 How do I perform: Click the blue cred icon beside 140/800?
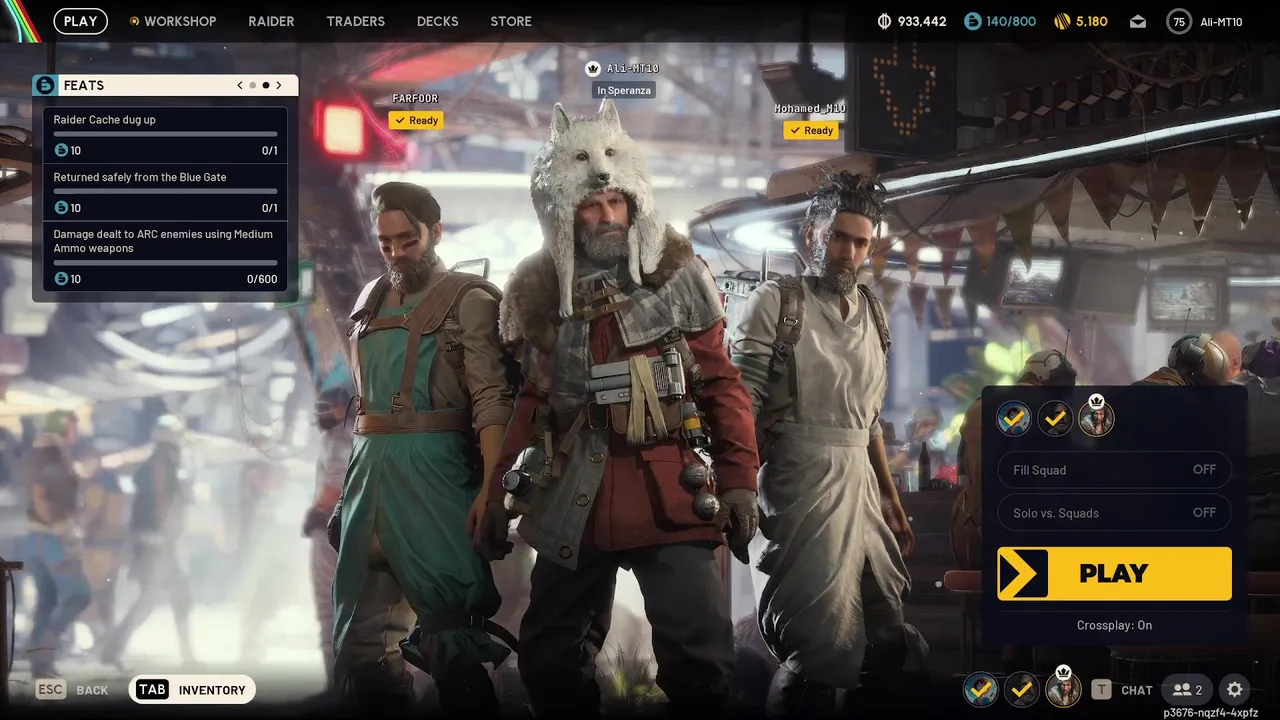pyautogui.click(x=972, y=21)
